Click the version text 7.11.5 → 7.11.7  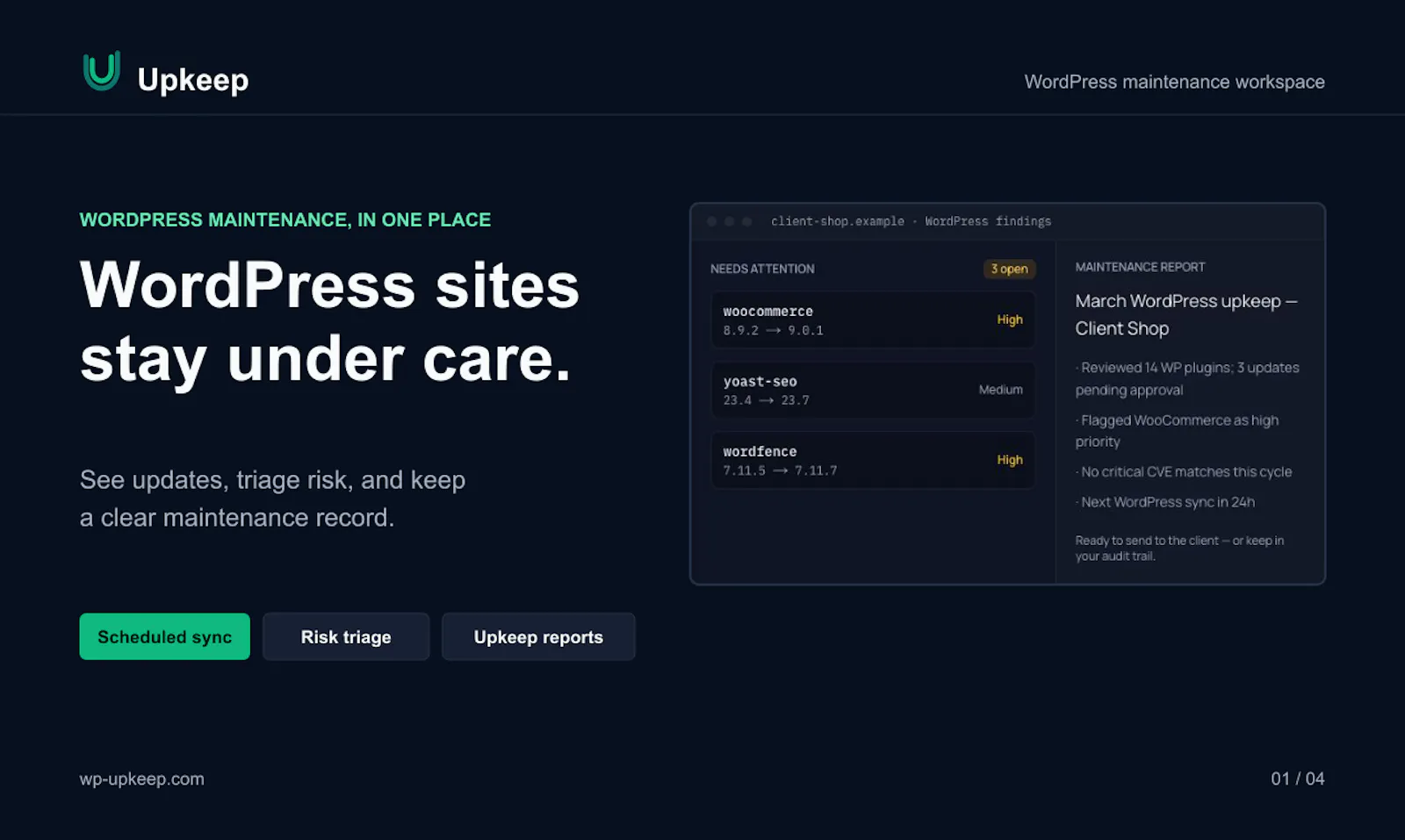pyautogui.click(x=781, y=470)
